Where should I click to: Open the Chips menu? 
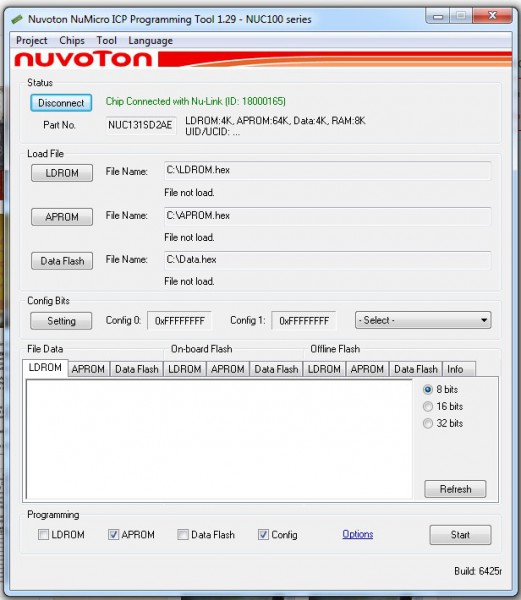(x=72, y=40)
